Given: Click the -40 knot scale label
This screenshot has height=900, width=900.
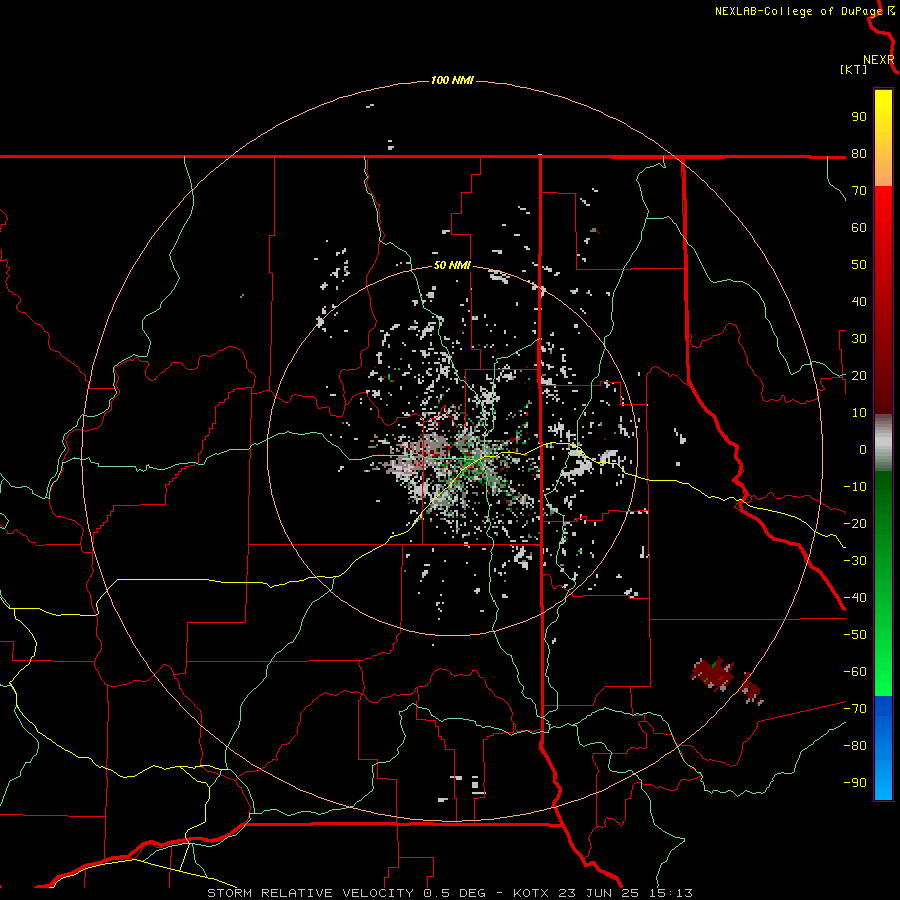Looking at the screenshot, I should pos(855,598).
